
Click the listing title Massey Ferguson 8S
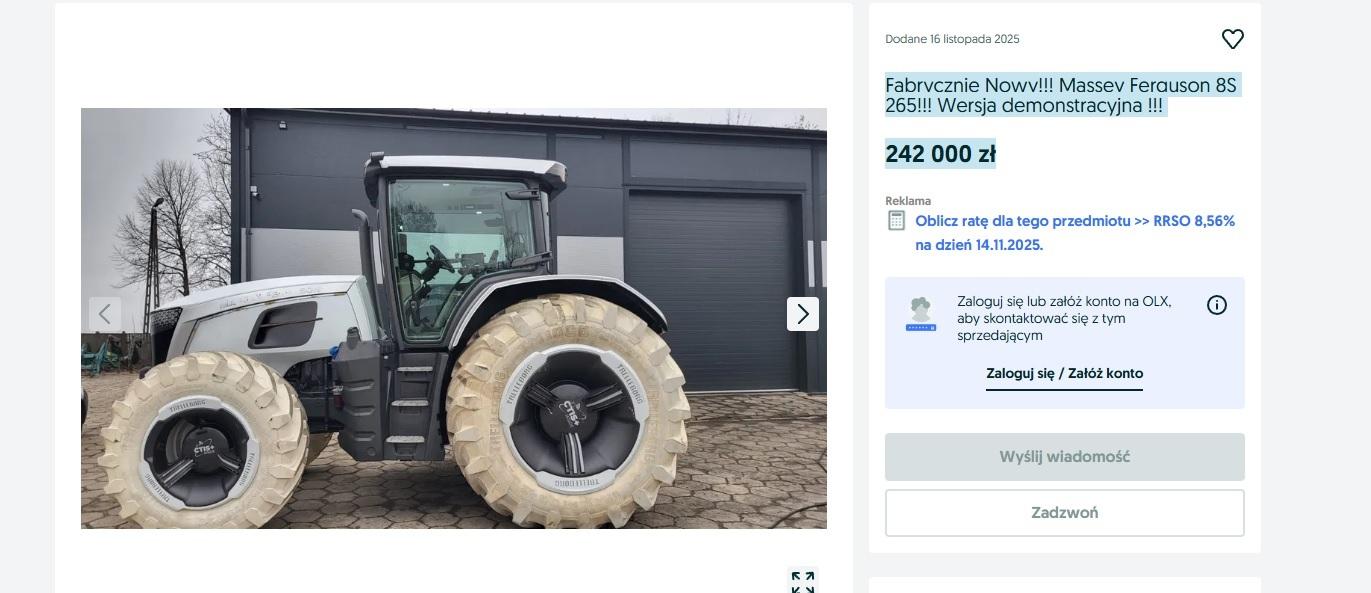1061,96
